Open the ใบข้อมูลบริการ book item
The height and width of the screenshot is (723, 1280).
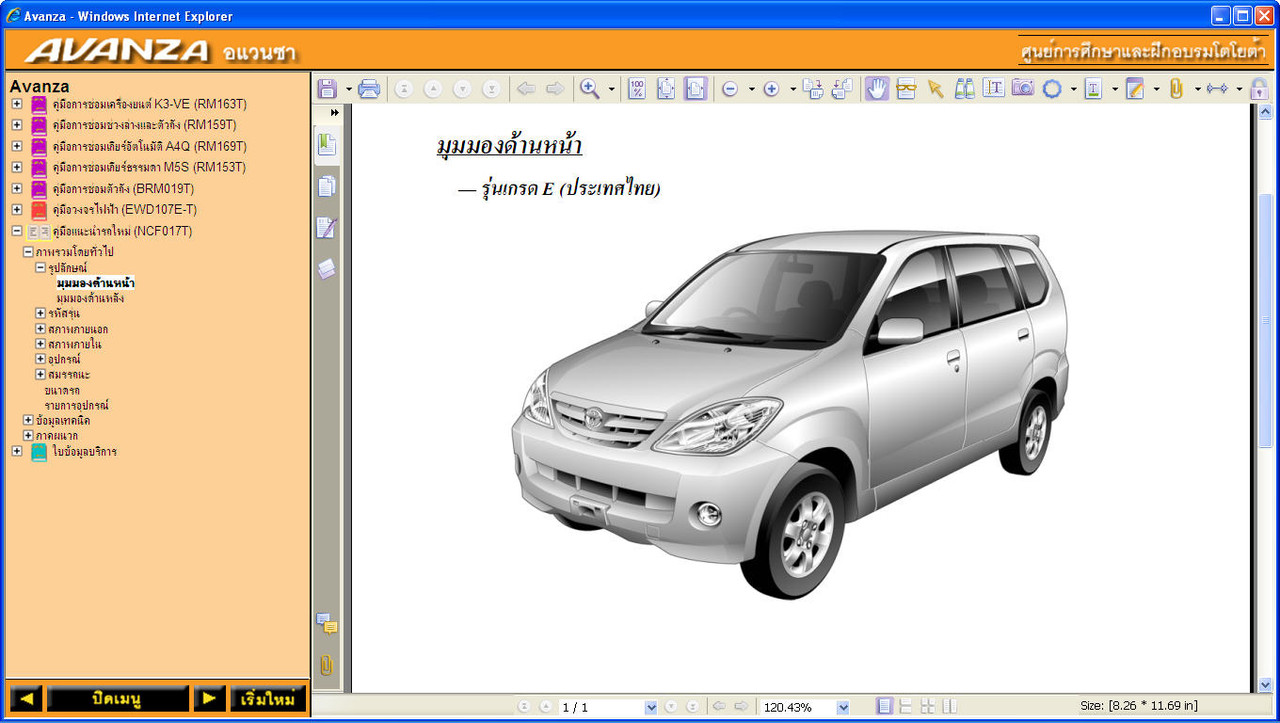point(84,451)
